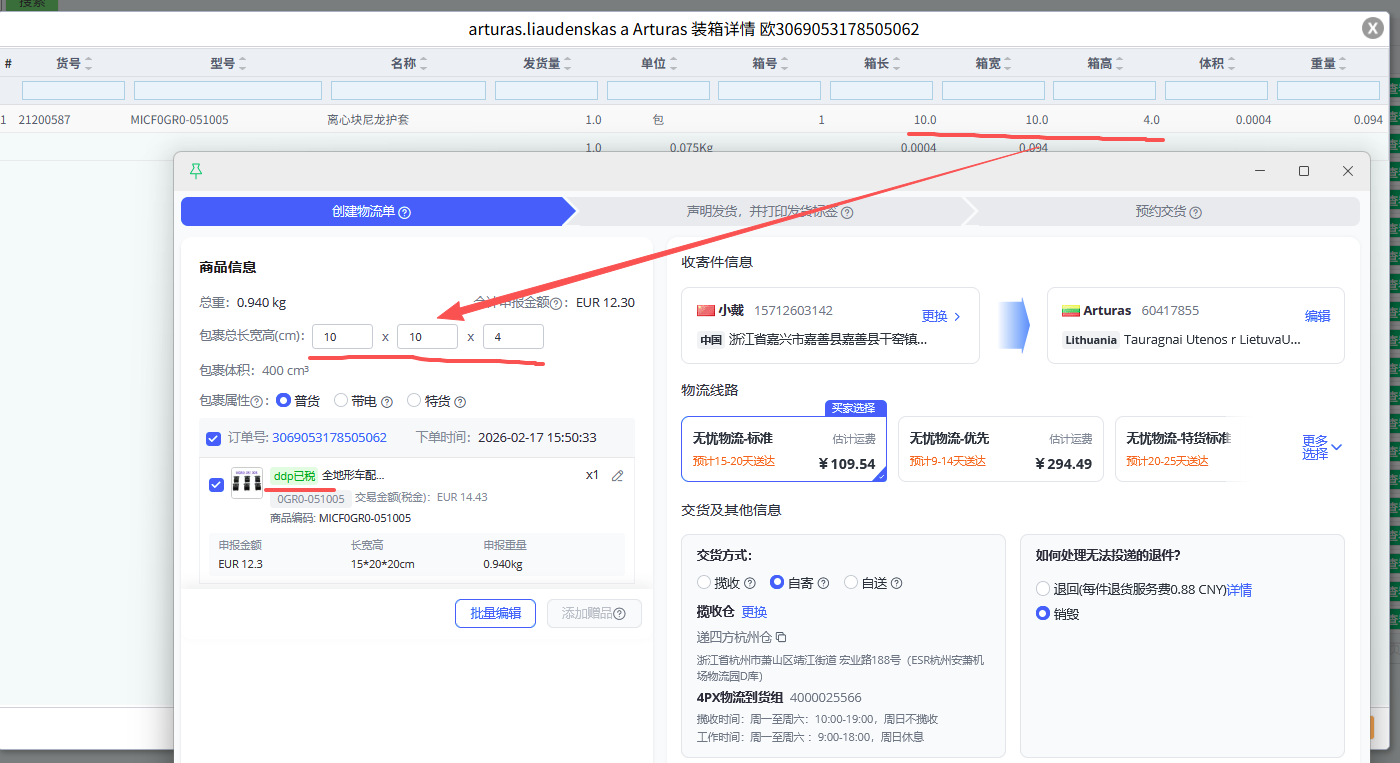
Task: Click the package height field showing 4
Action: tap(513, 337)
